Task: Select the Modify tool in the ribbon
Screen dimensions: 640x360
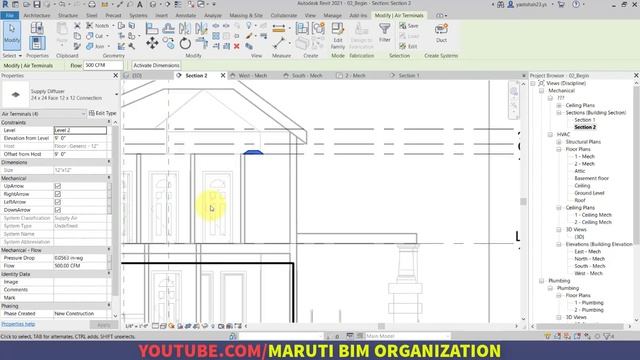Action: (x=12, y=35)
